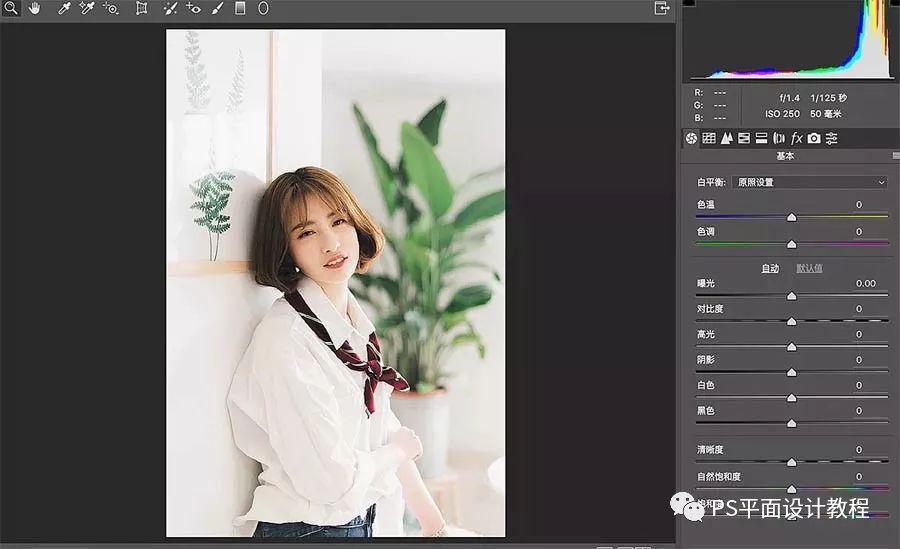Click the 曝光 value field showing 0.00

pos(866,283)
